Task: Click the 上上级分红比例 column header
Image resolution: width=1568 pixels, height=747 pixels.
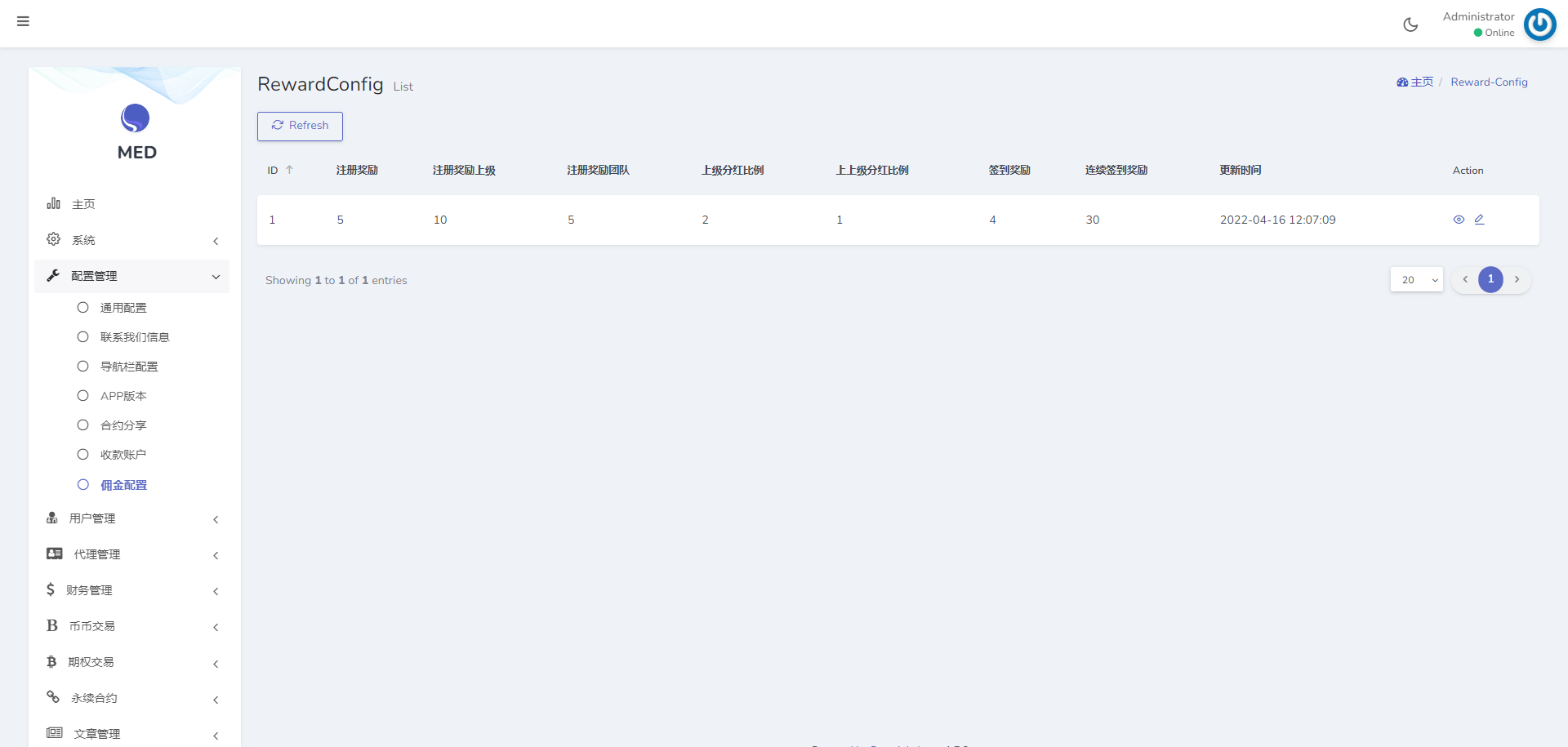Action: [x=872, y=170]
